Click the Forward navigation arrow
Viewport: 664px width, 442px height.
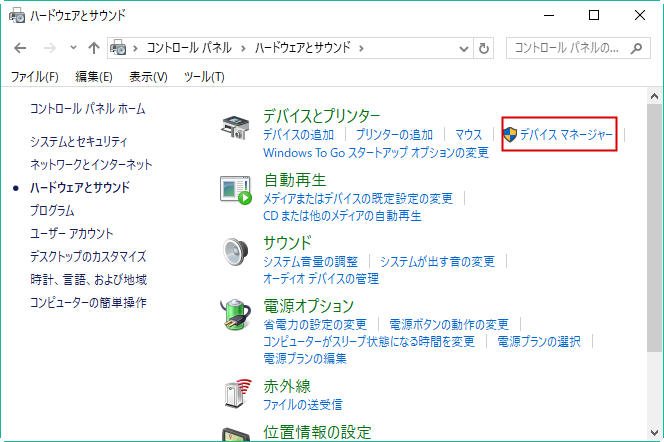pos(50,48)
